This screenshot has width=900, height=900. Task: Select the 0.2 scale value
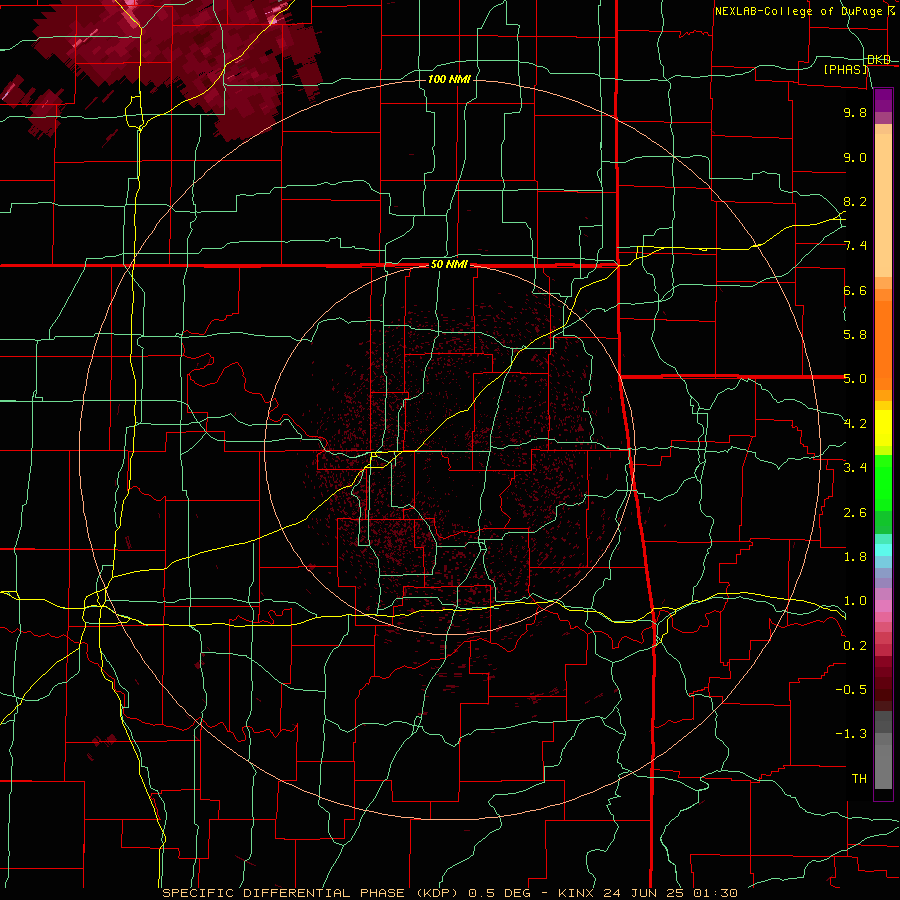[855, 646]
